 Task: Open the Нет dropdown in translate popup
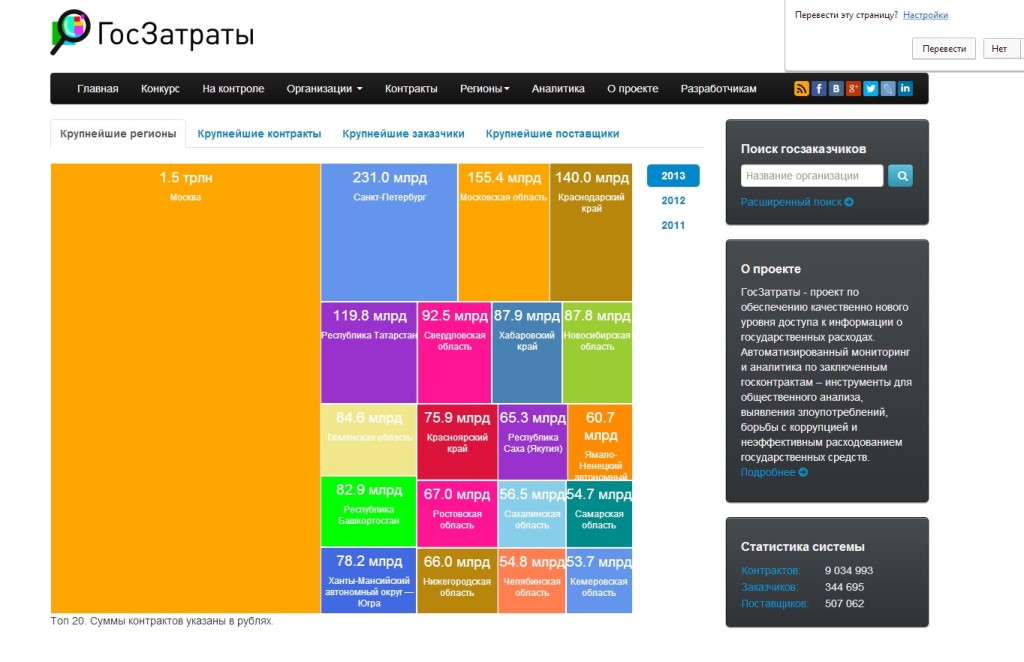pyautogui.click(x=999, y=48)
